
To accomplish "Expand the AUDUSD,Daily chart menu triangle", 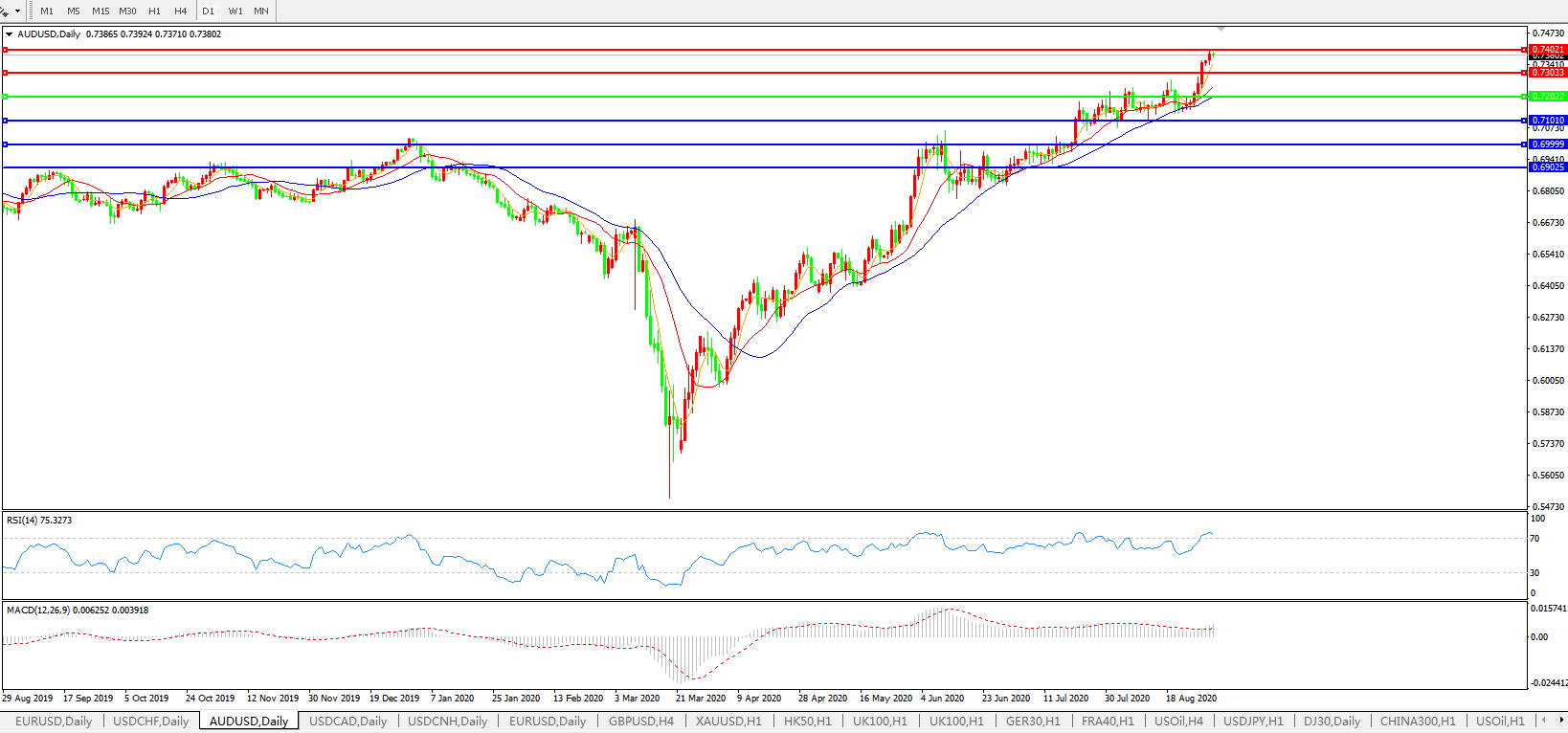I will pyautogui.click(x=10, y=34).
